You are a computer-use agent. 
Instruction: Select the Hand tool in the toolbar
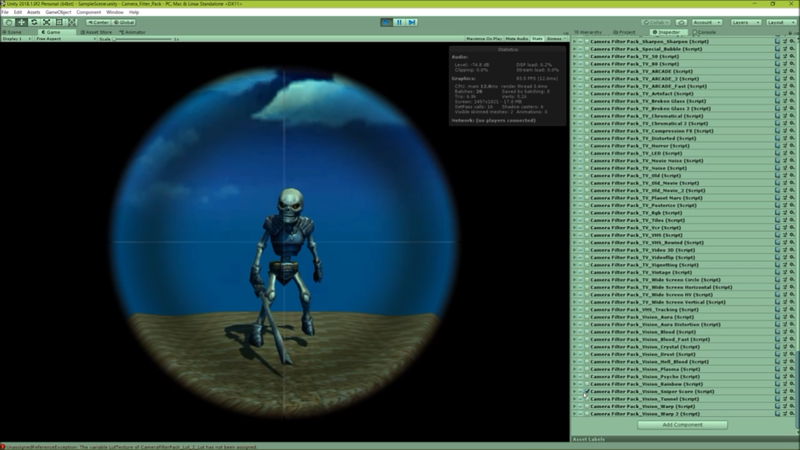coord(9,22)
